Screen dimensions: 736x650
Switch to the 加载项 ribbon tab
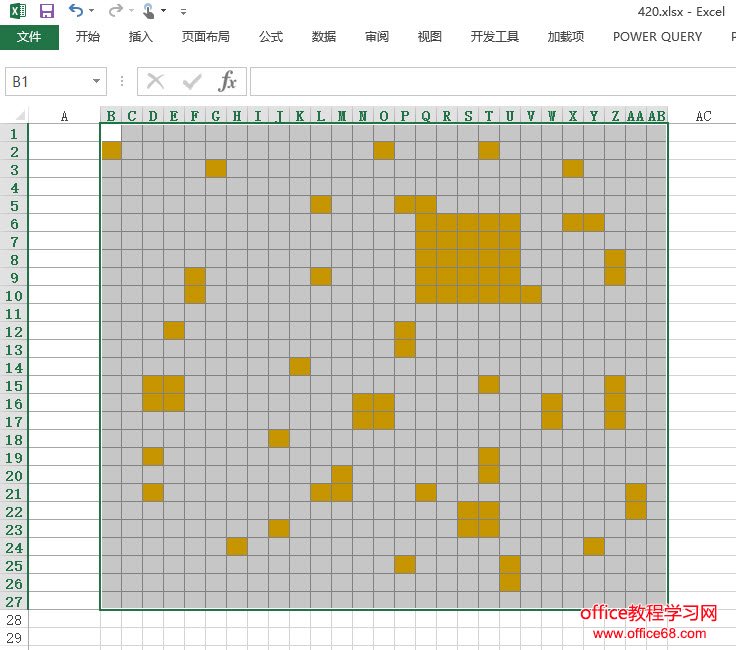pos(566,37)
